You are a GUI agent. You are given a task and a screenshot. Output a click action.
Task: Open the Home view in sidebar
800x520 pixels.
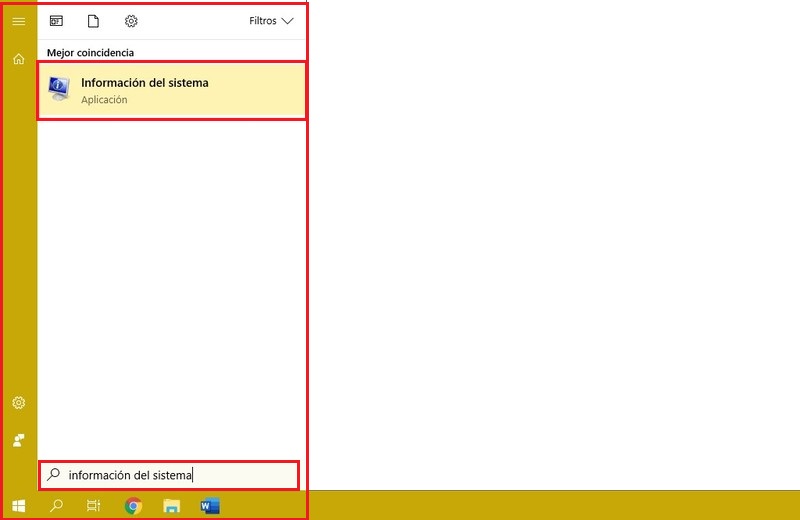pyautogui.click(x=19, y=59)
